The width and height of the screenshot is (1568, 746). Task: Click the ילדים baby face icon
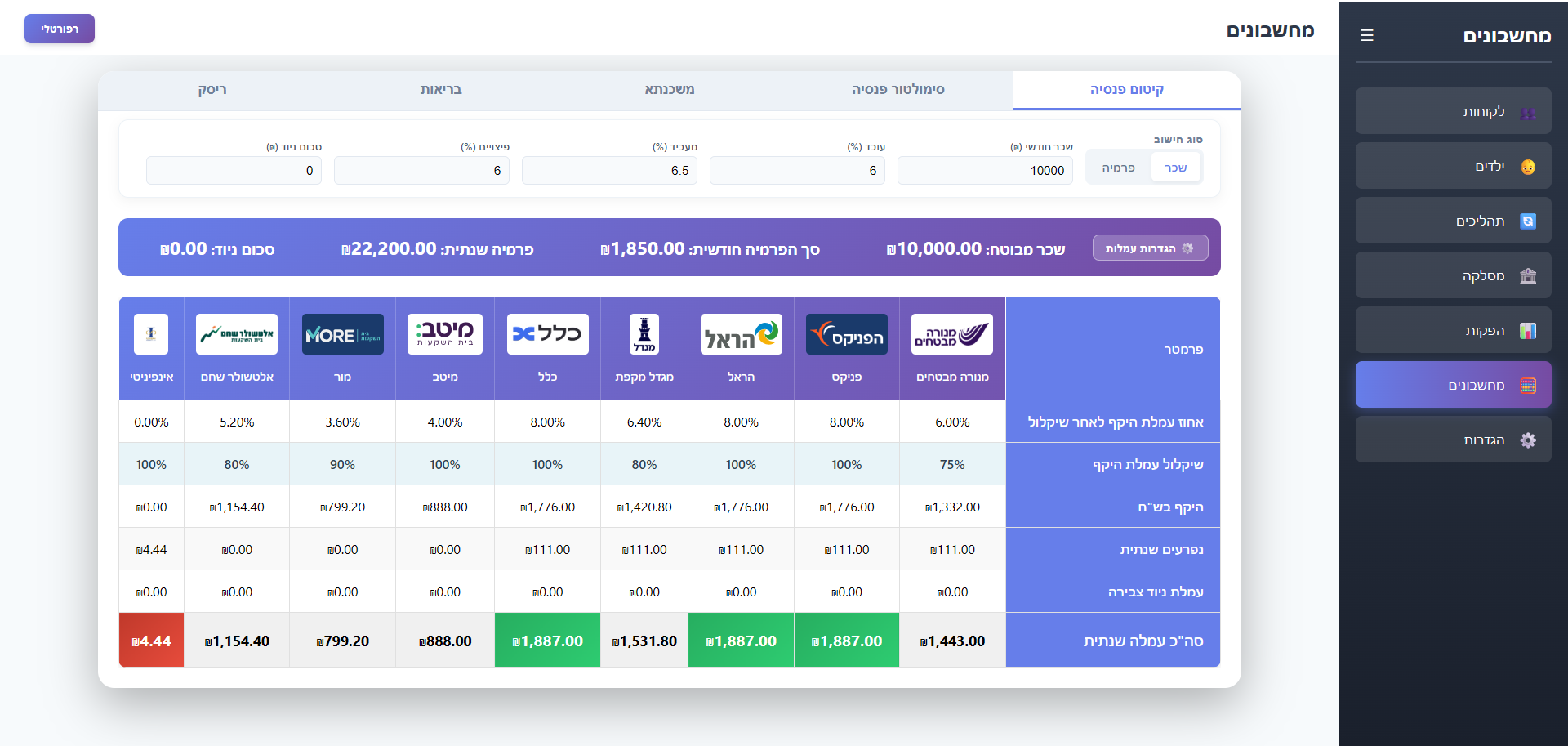[1528, 167]
